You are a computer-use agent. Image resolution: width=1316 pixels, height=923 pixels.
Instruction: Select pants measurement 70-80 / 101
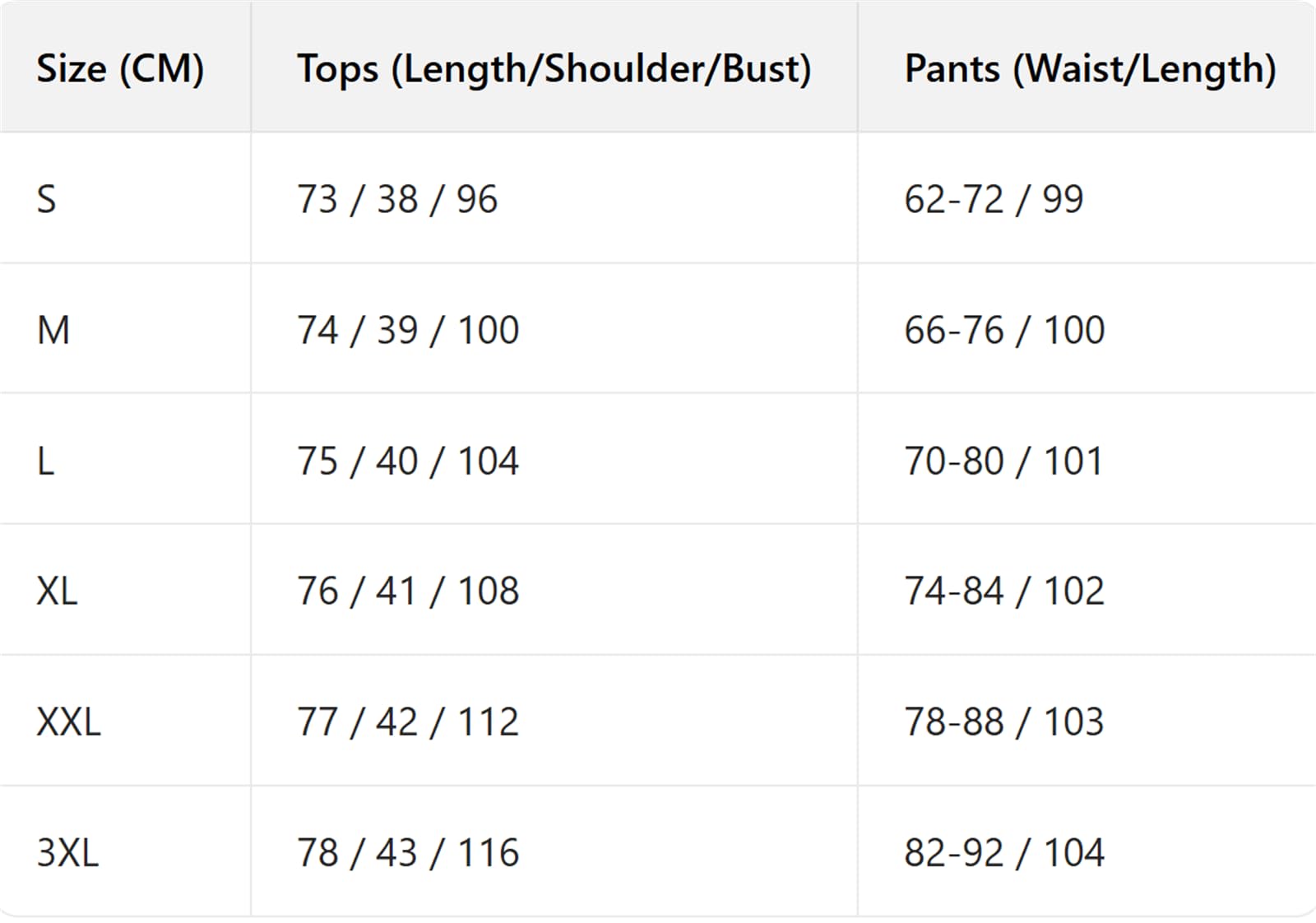point(1003,461)
